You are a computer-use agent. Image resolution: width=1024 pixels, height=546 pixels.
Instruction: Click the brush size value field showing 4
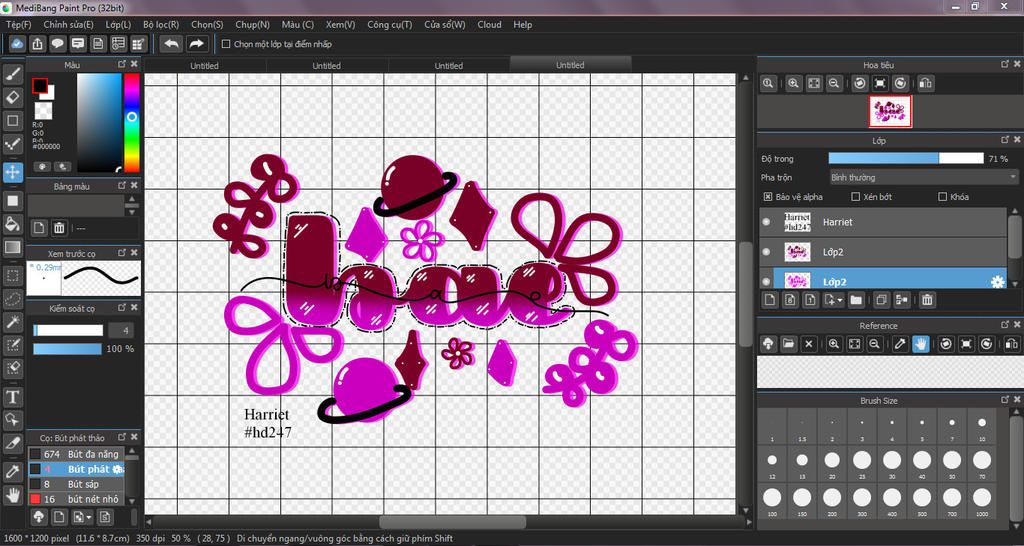(121, 330)
